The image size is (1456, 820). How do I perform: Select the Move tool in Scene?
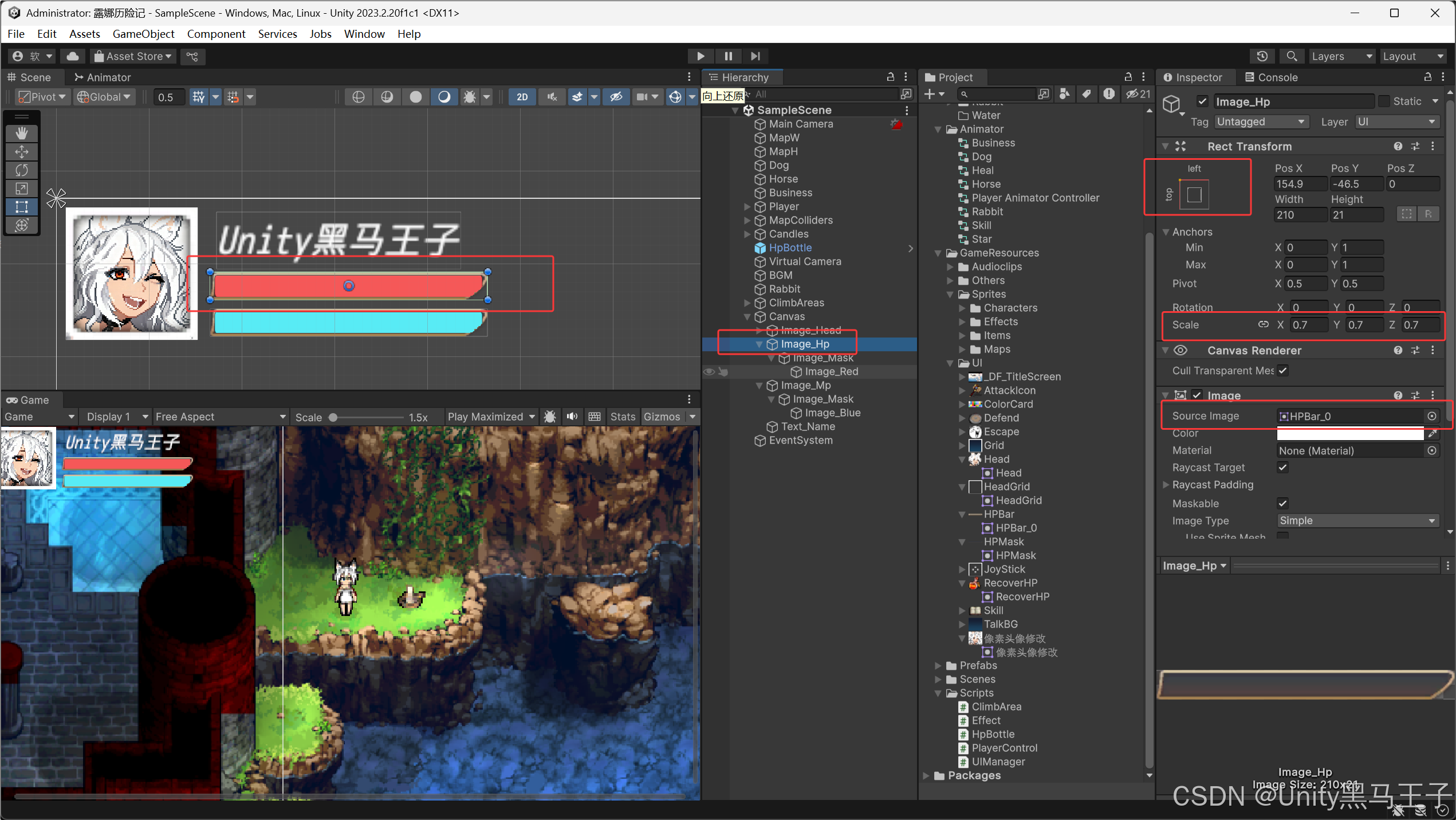click(22, 152)
